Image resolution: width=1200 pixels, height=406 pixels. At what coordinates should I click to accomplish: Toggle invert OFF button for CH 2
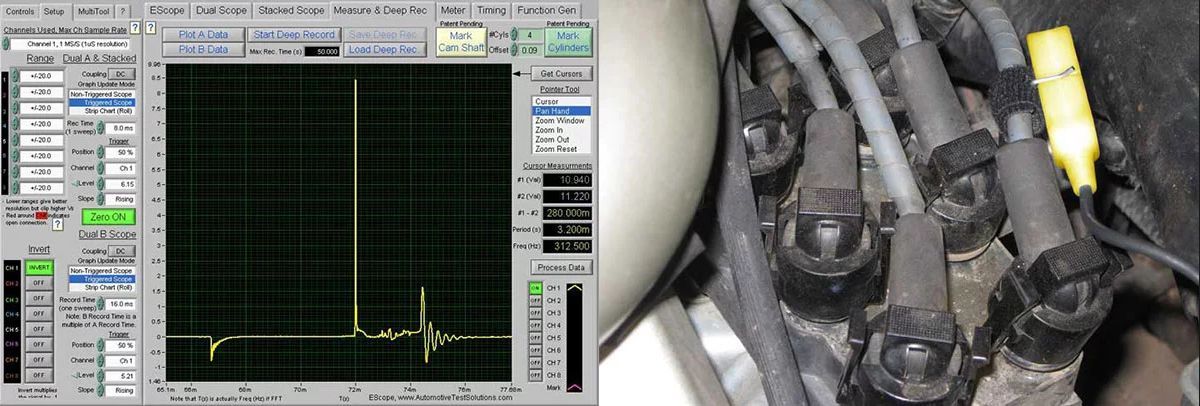pyautogui.click(x=39, y=283)
